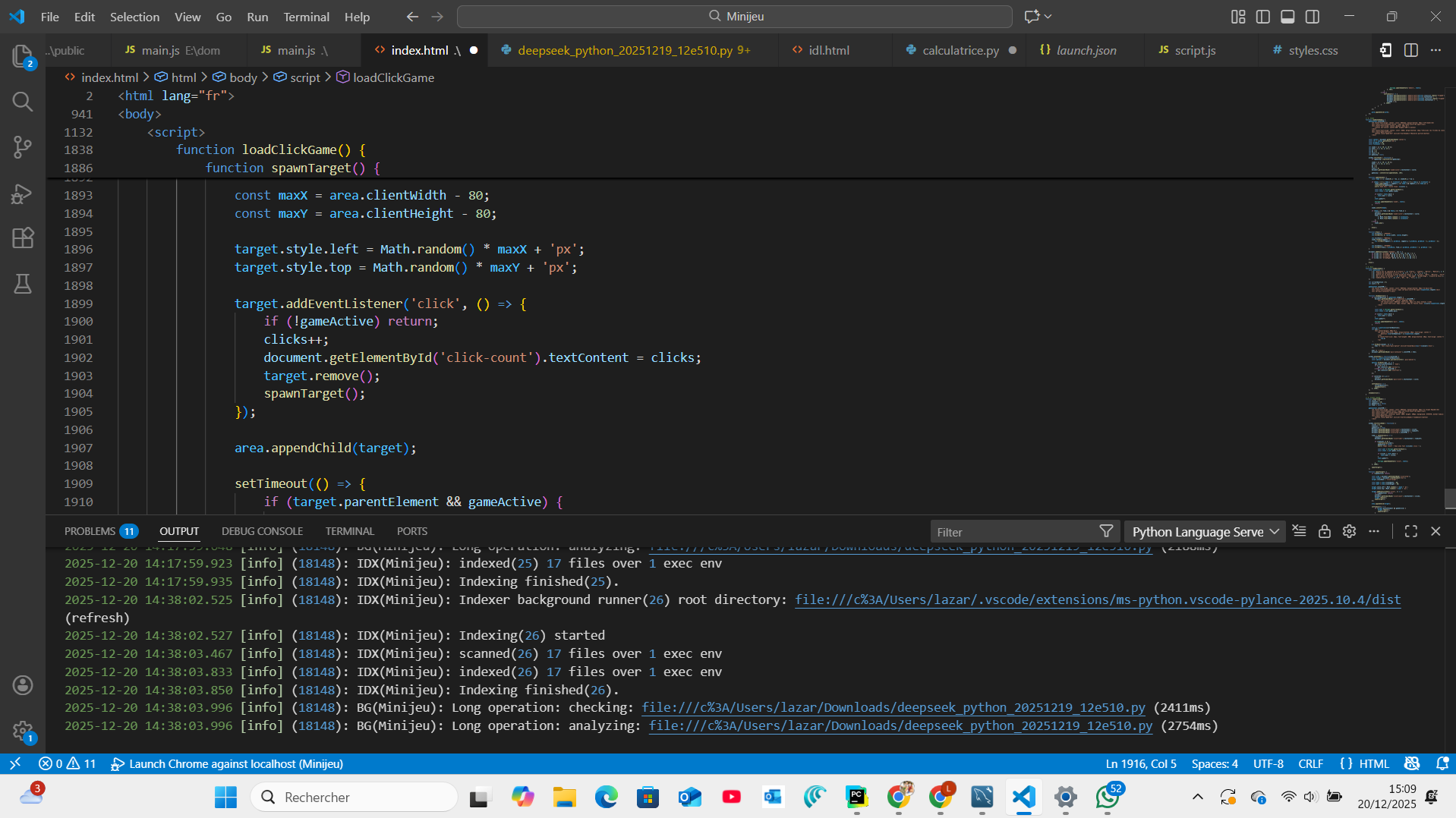Toggle the primary side bar layout button
1456x818 pixels.
[1262, 17]
